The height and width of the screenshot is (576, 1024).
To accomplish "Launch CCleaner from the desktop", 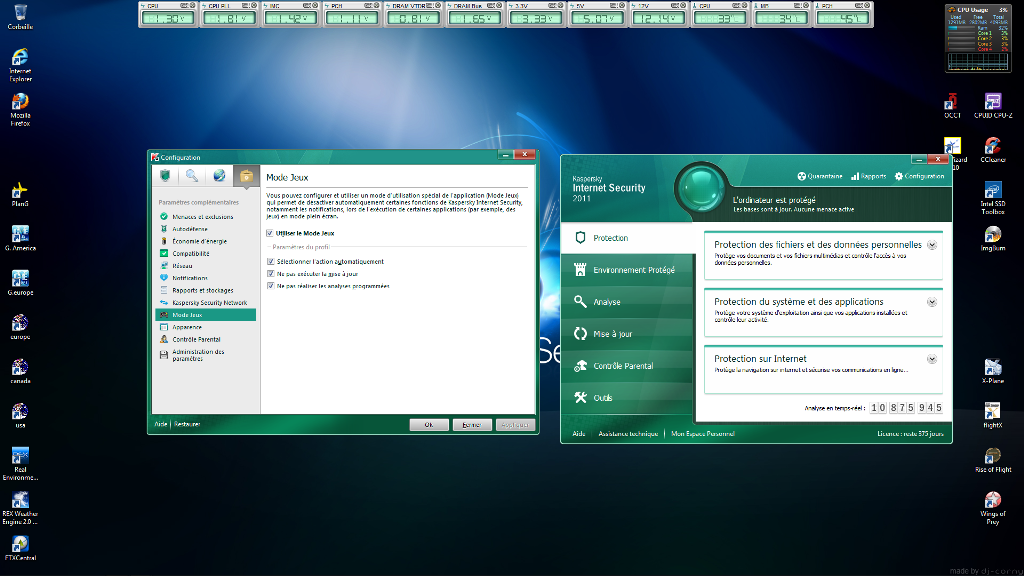I will [x=993, y=150].
